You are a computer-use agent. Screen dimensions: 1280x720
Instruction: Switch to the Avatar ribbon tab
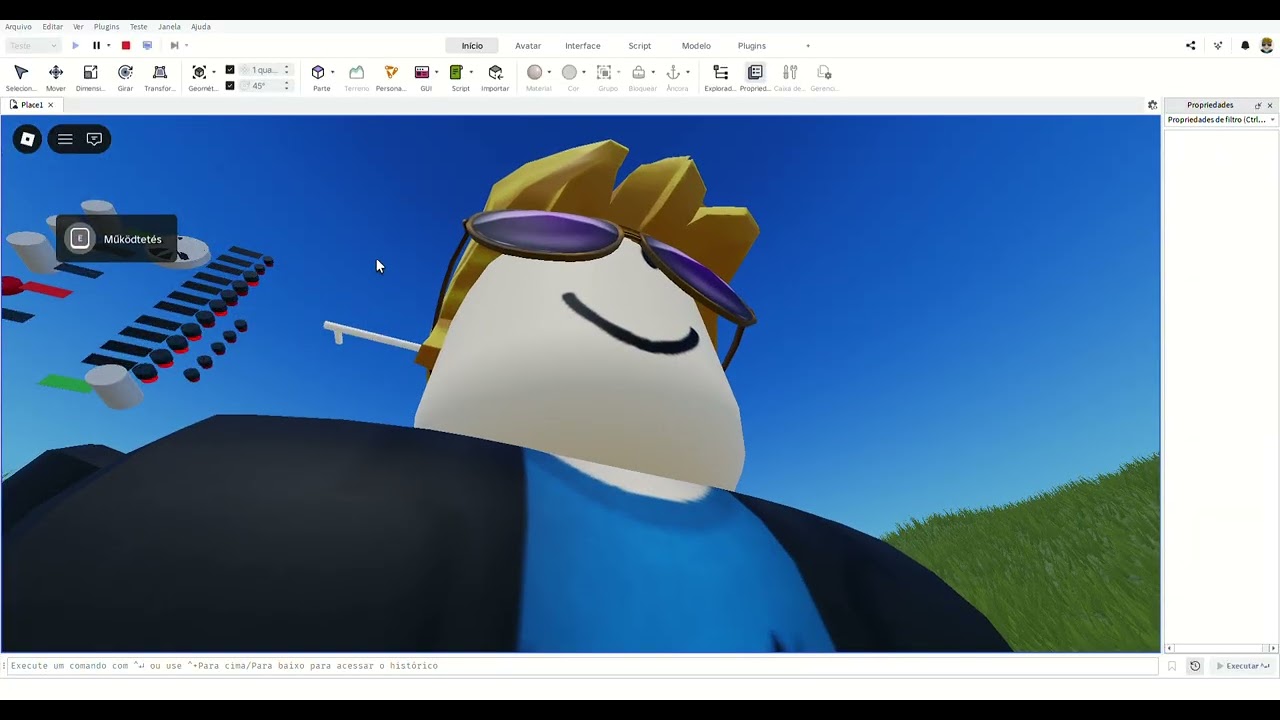pos(528,46)
